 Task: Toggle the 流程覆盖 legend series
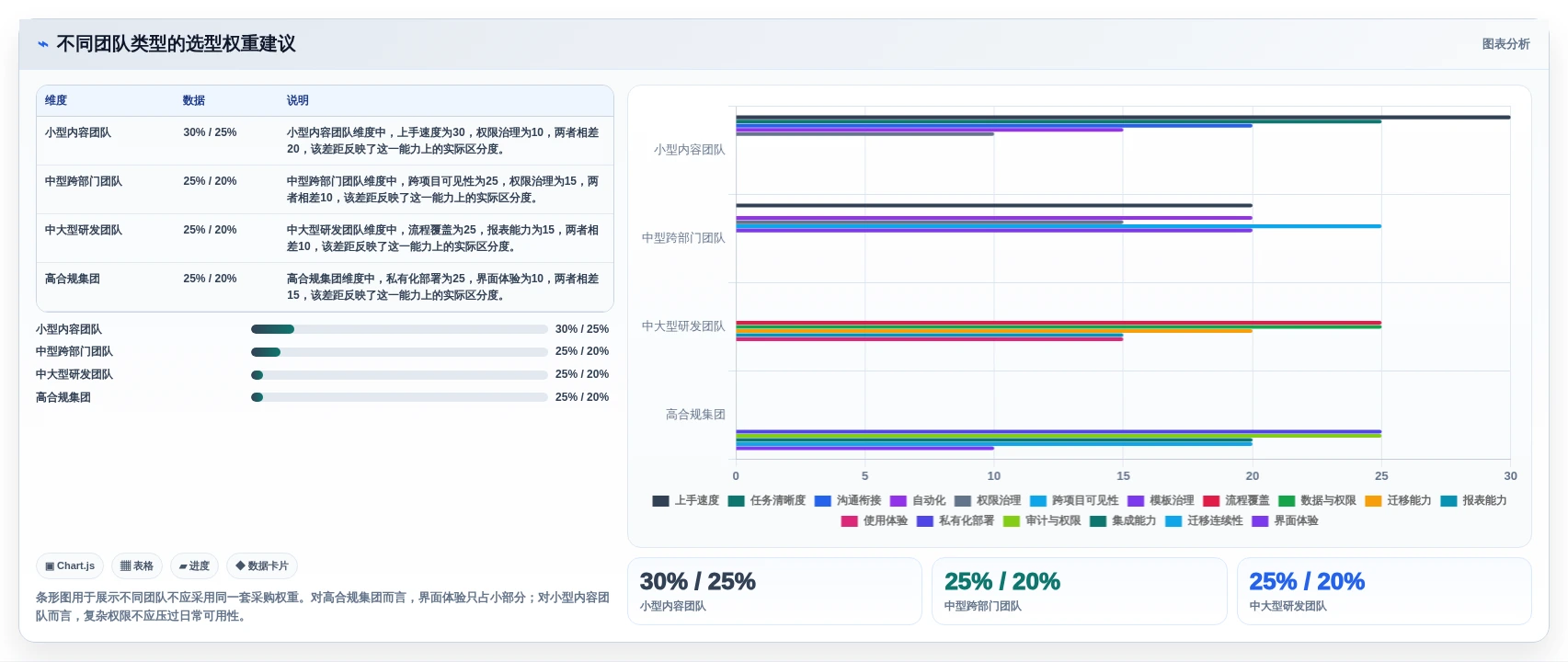pos(1235,501)
